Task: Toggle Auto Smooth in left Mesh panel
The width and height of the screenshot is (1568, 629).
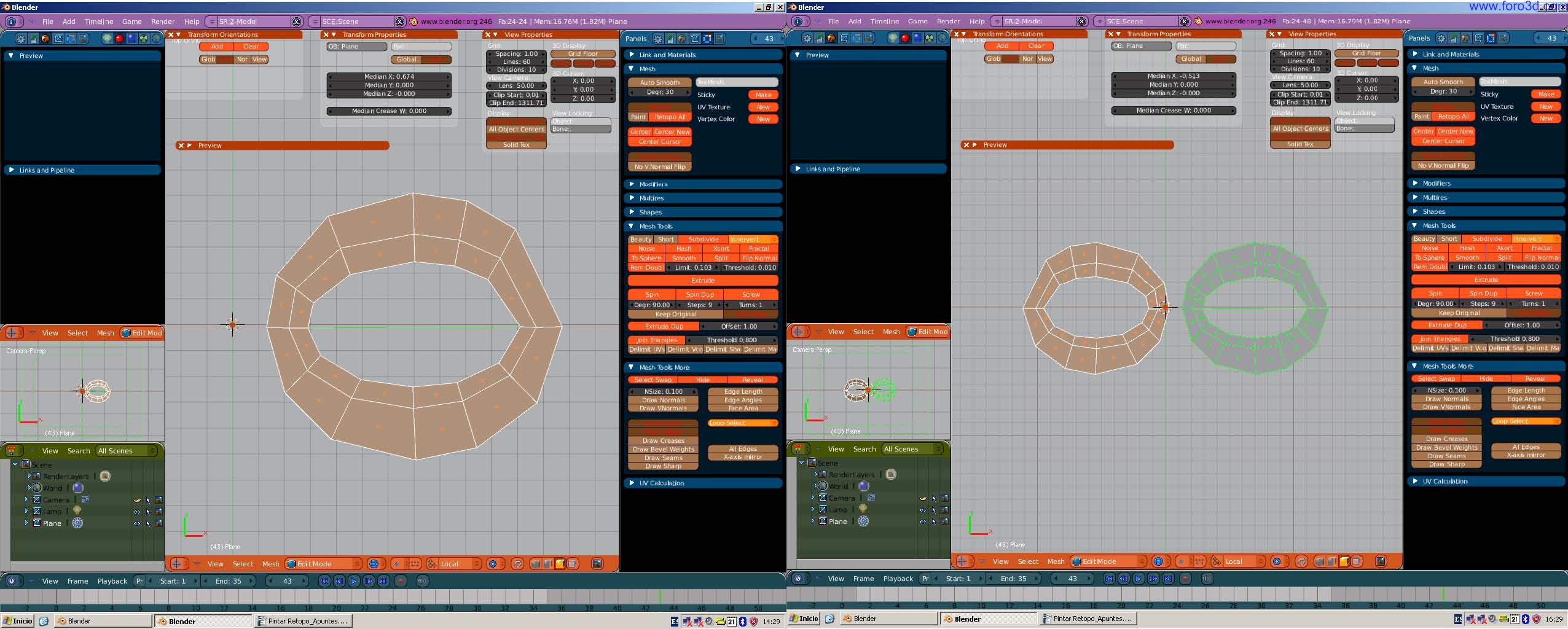Action: coord(660,82)
